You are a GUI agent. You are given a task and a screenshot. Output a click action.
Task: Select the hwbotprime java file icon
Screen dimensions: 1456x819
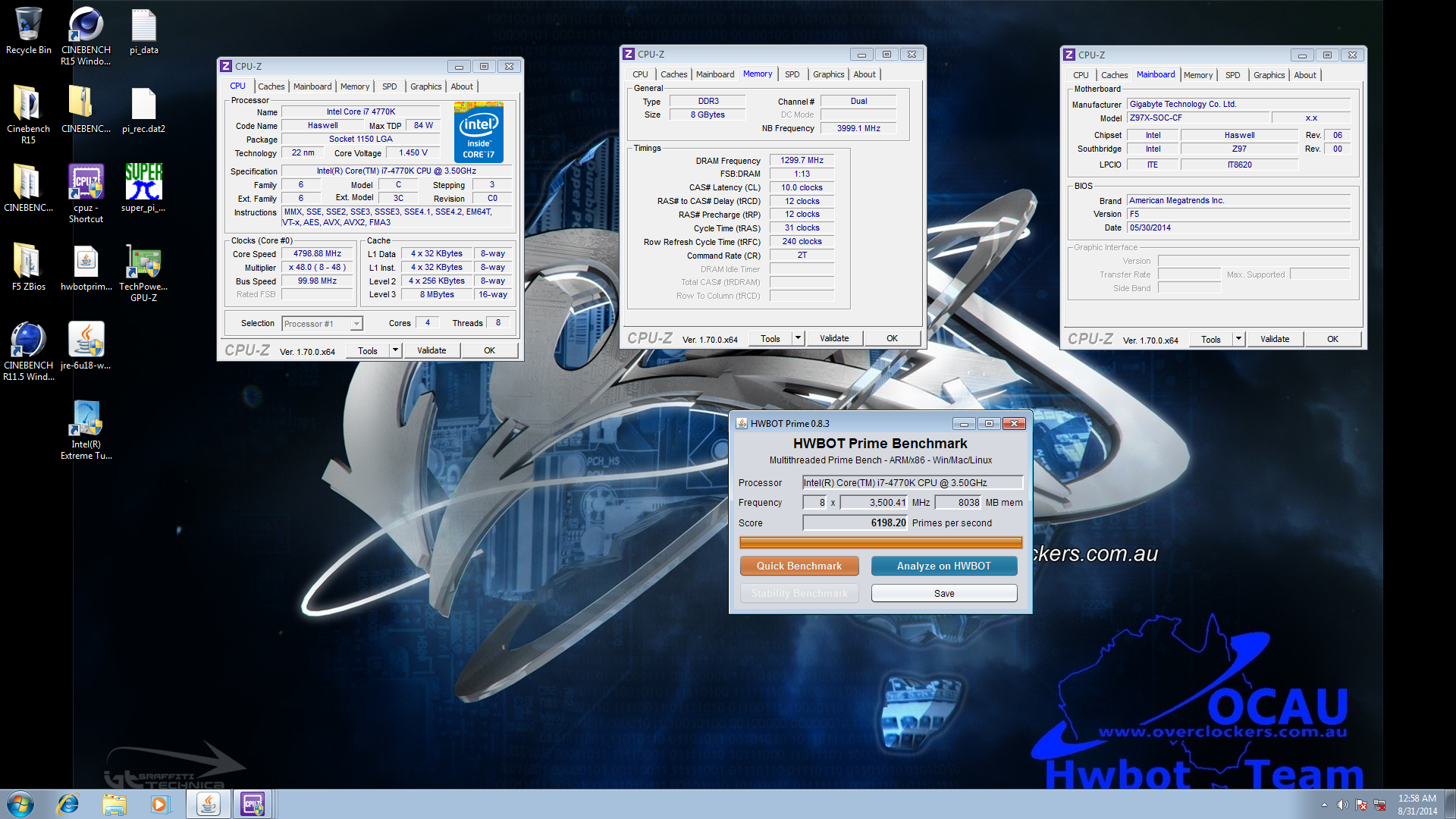pos(86,267)
